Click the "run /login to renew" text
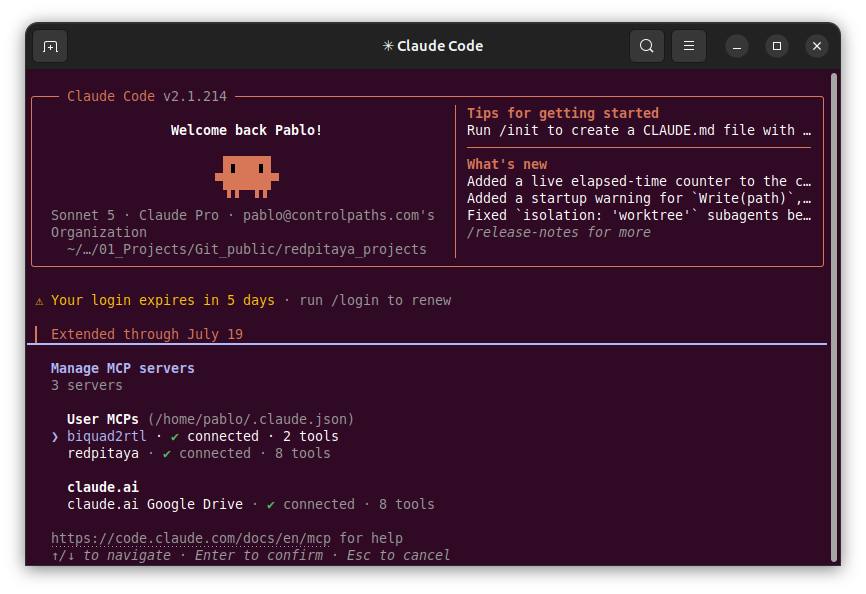The image size is (866, 594). click(375, 300)
